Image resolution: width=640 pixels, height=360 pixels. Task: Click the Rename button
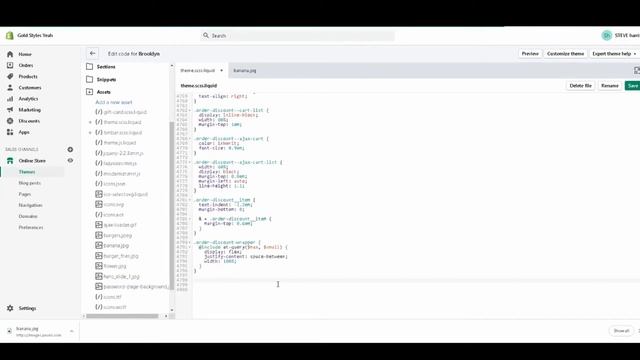tap(610, 86)
